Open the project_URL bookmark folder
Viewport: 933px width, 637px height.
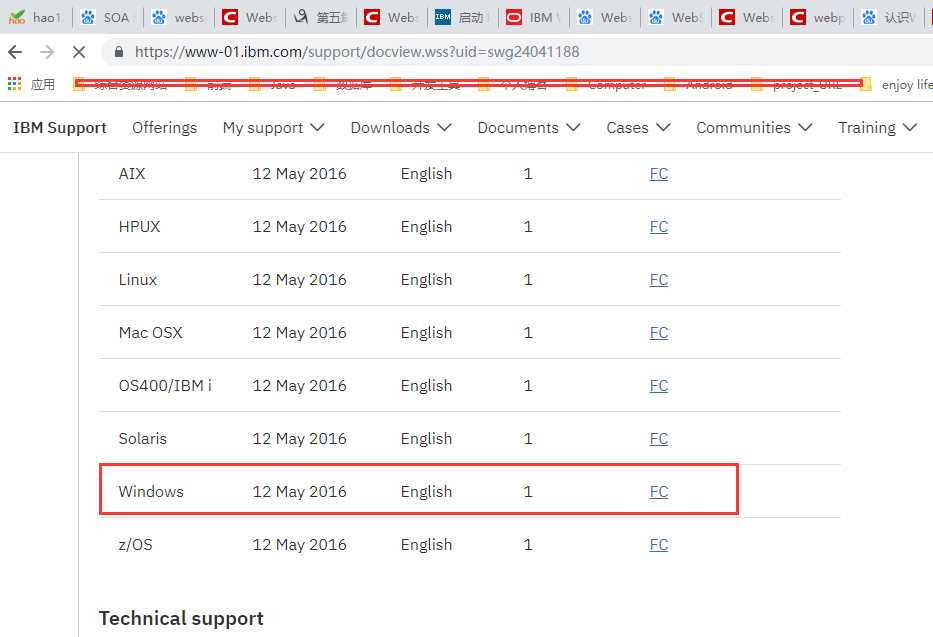pyautogui.click(x=799, y=84)
